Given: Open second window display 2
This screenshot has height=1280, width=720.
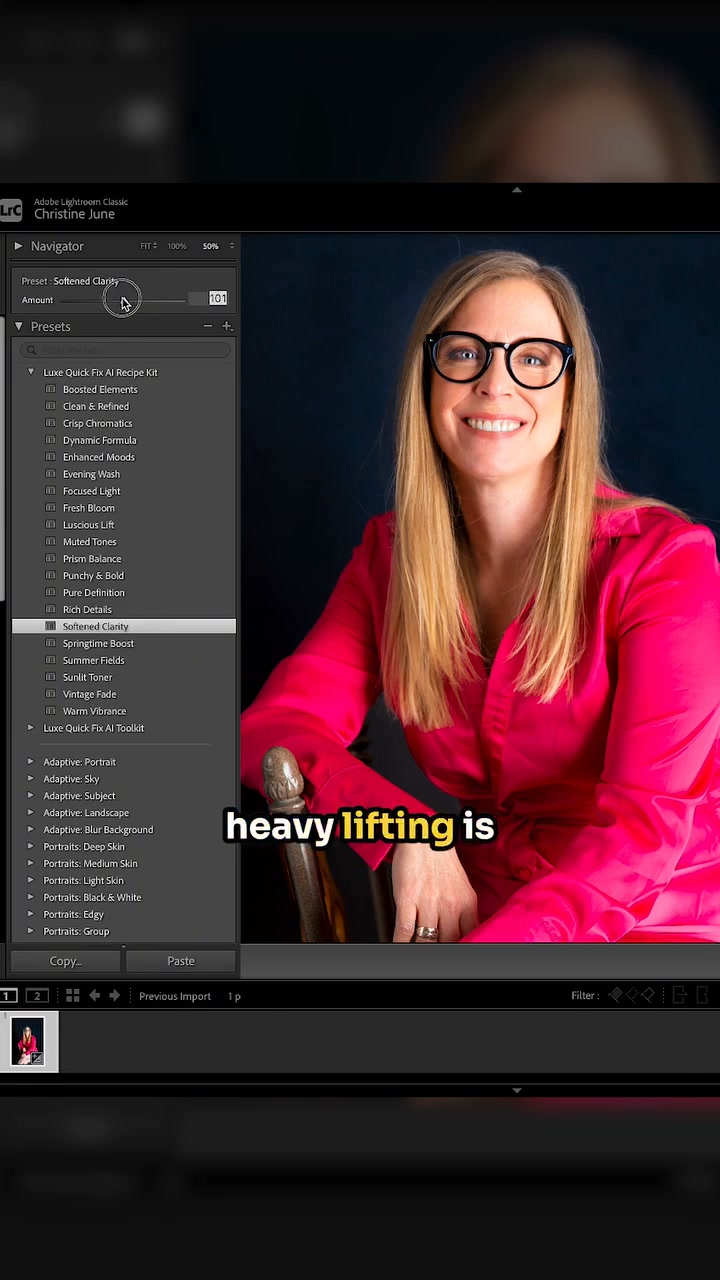Looking at the screenshot, I should pyautogui.click(x=37, y=996).
